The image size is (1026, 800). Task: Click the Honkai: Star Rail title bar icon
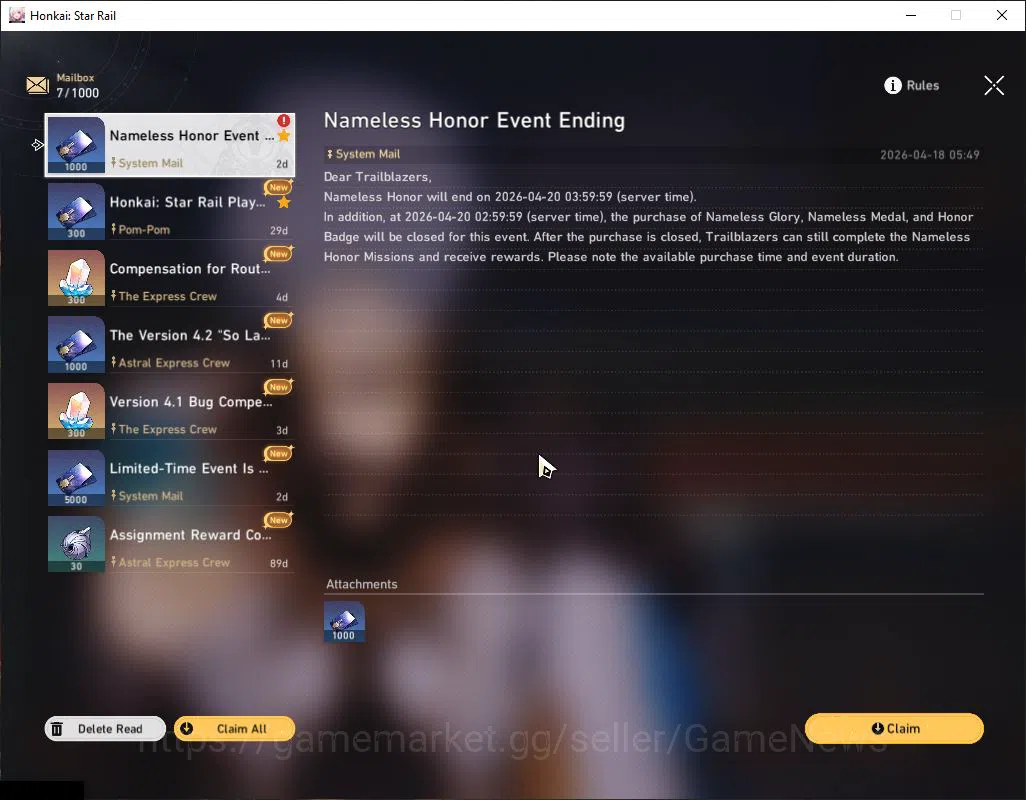click(16, 15)
